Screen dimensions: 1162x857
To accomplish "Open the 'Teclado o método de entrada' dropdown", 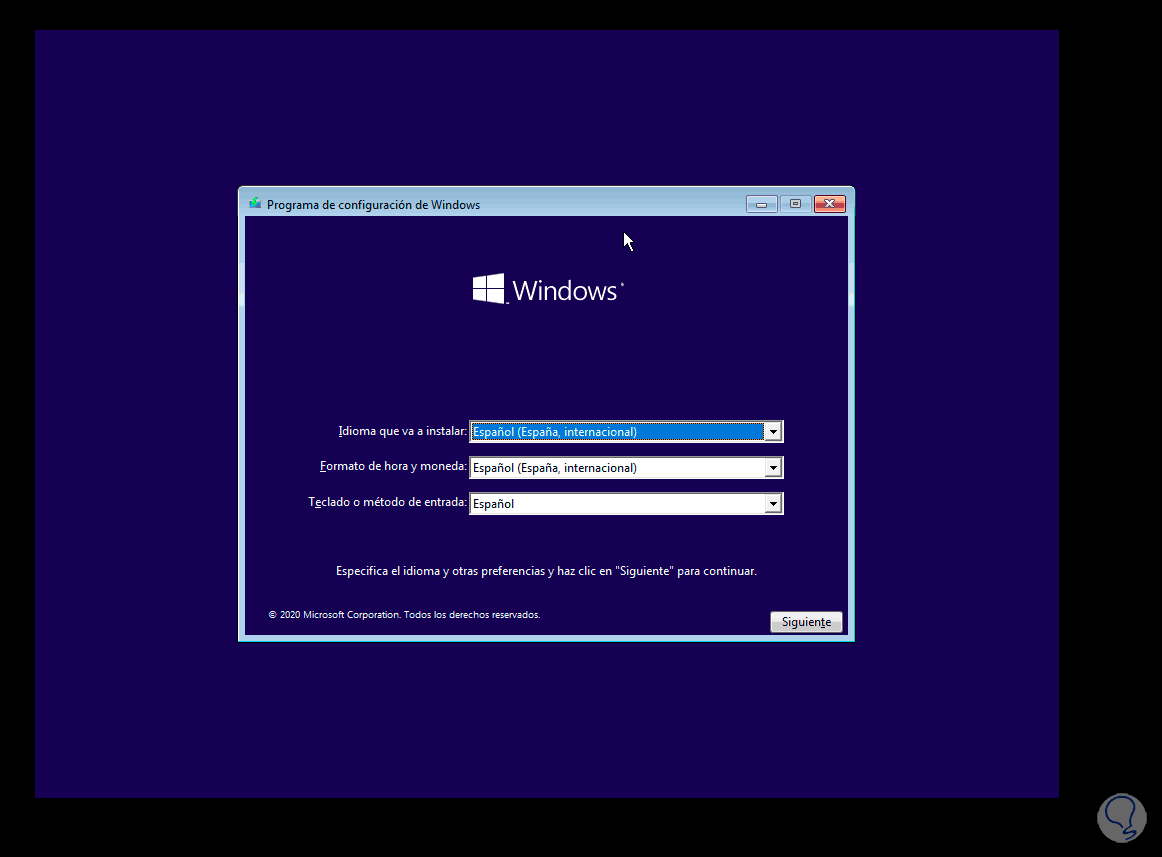I will [x=774, y=503].
